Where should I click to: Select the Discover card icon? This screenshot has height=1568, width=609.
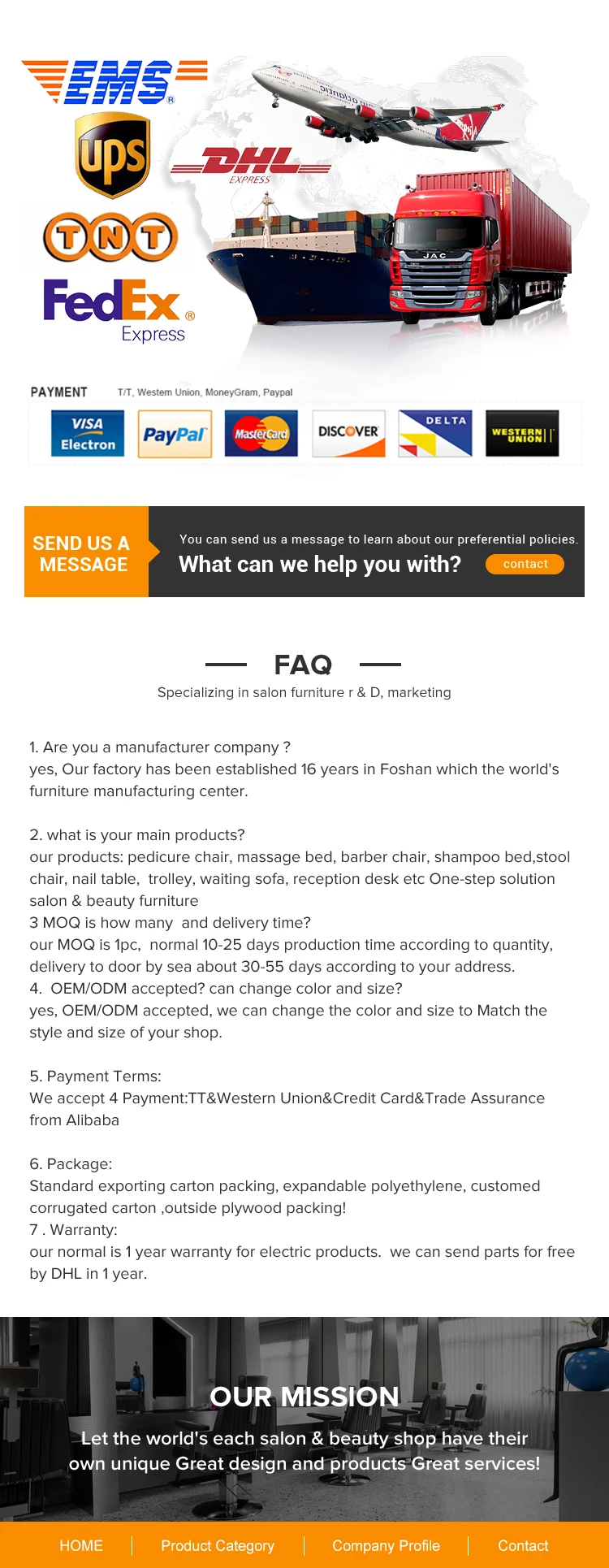click(348, 434)
